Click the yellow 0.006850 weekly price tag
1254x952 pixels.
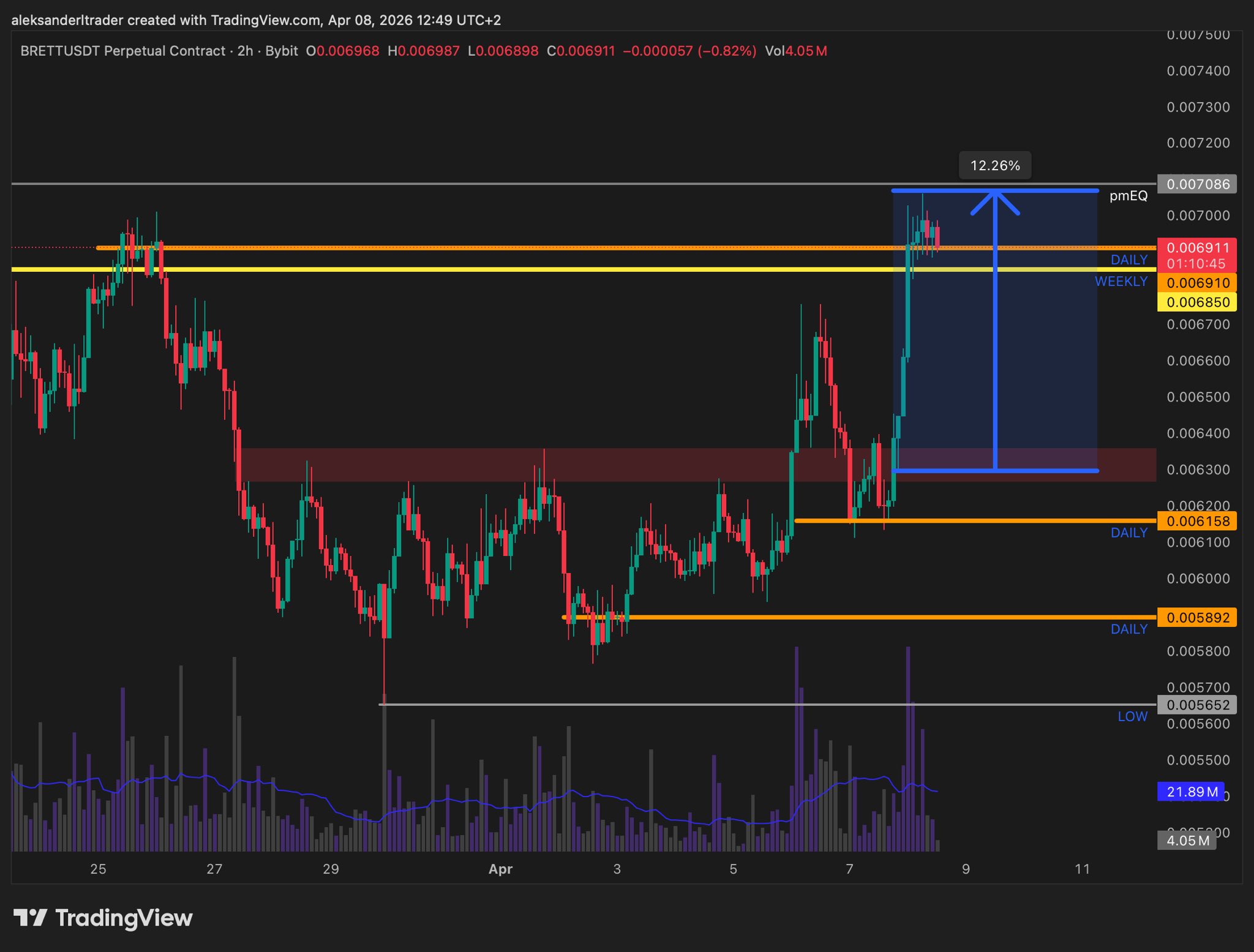[1197, 302]
